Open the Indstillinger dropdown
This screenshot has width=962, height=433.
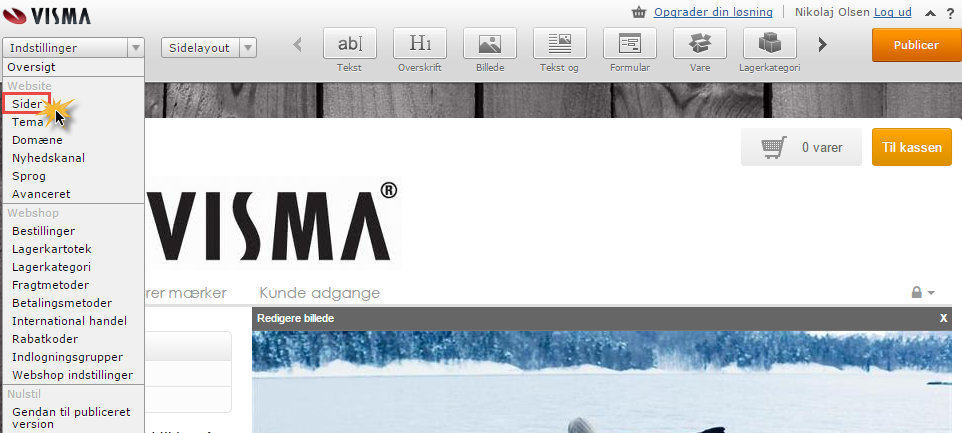point(74,47)
